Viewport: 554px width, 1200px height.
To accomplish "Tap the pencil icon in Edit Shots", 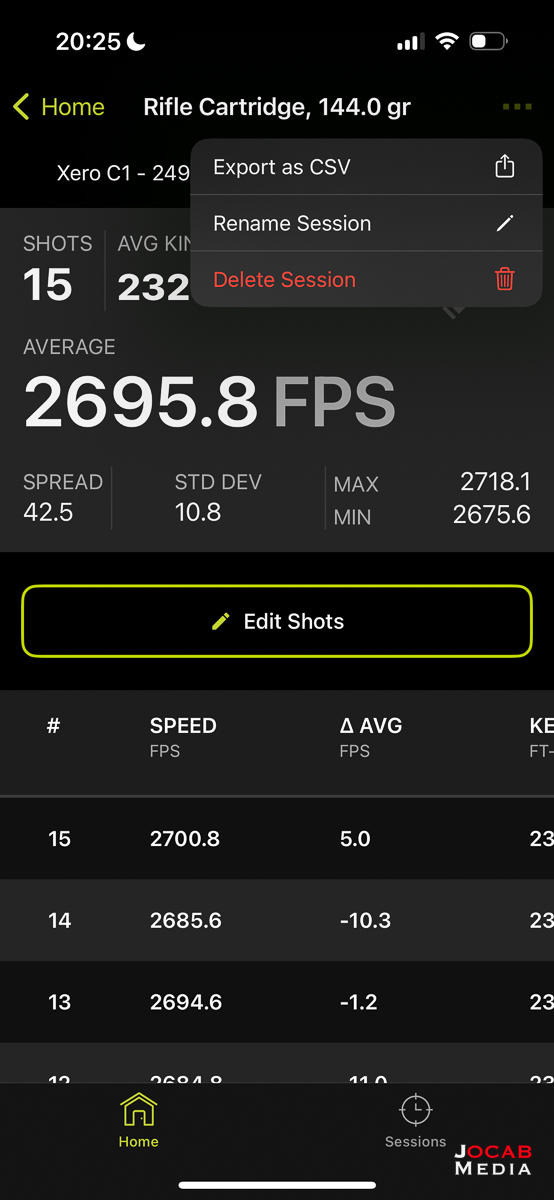I will pyautogui.click(x=221, y=621).
